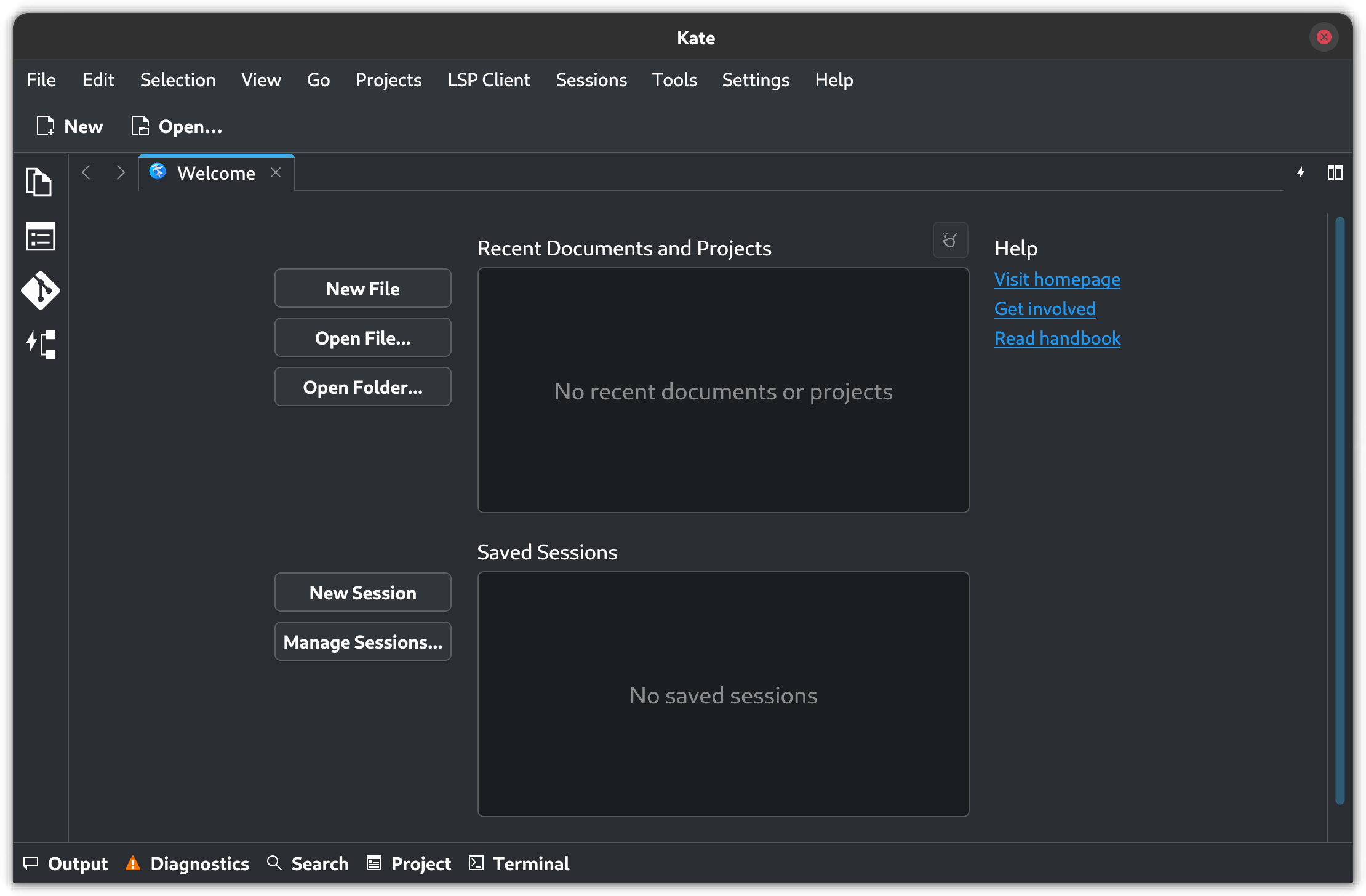Open the Projects menu
The width and height of the screenshot is (1366, 896).
(x=388, y=80)
